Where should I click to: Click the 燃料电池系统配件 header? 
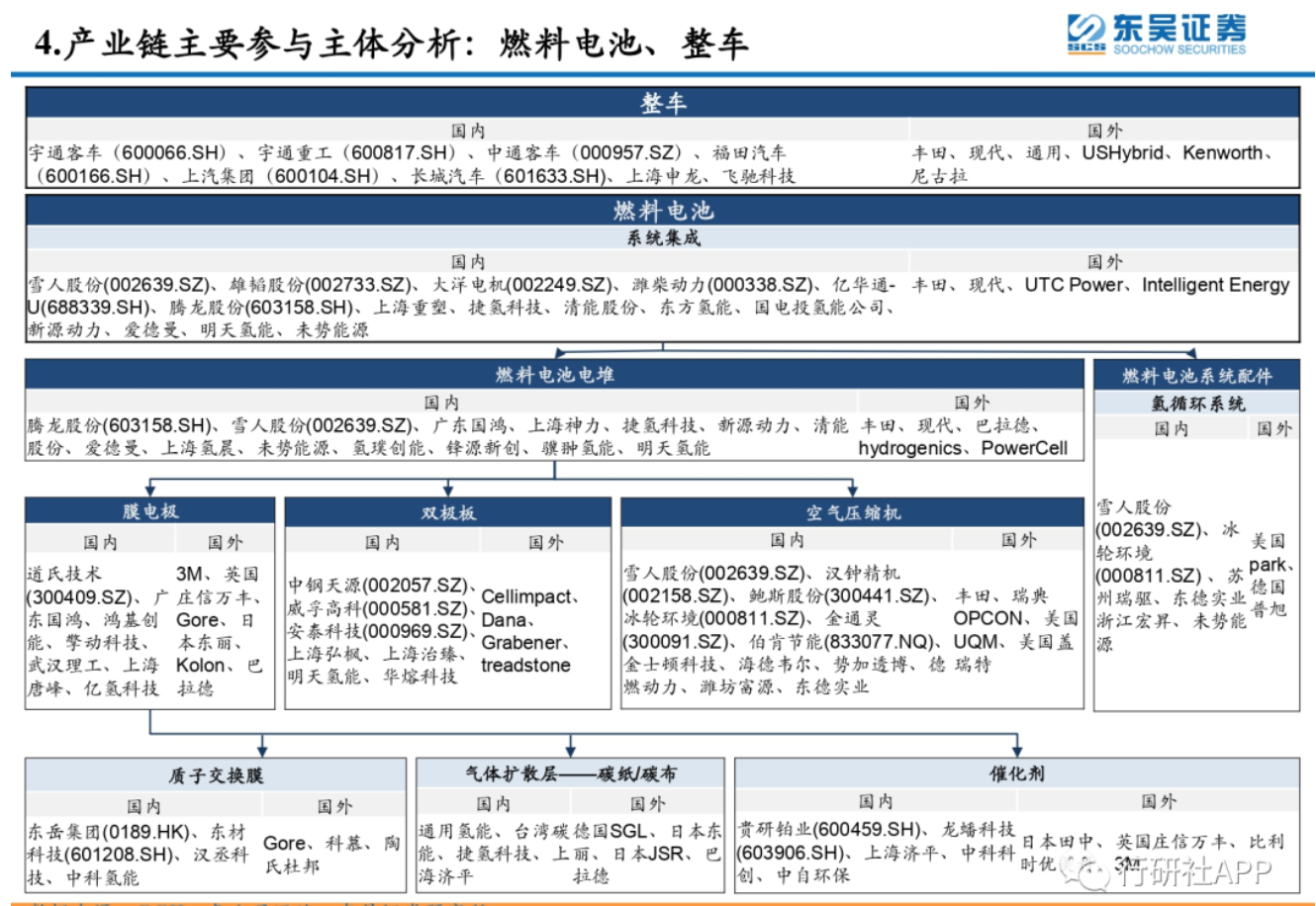[1196, 376]
